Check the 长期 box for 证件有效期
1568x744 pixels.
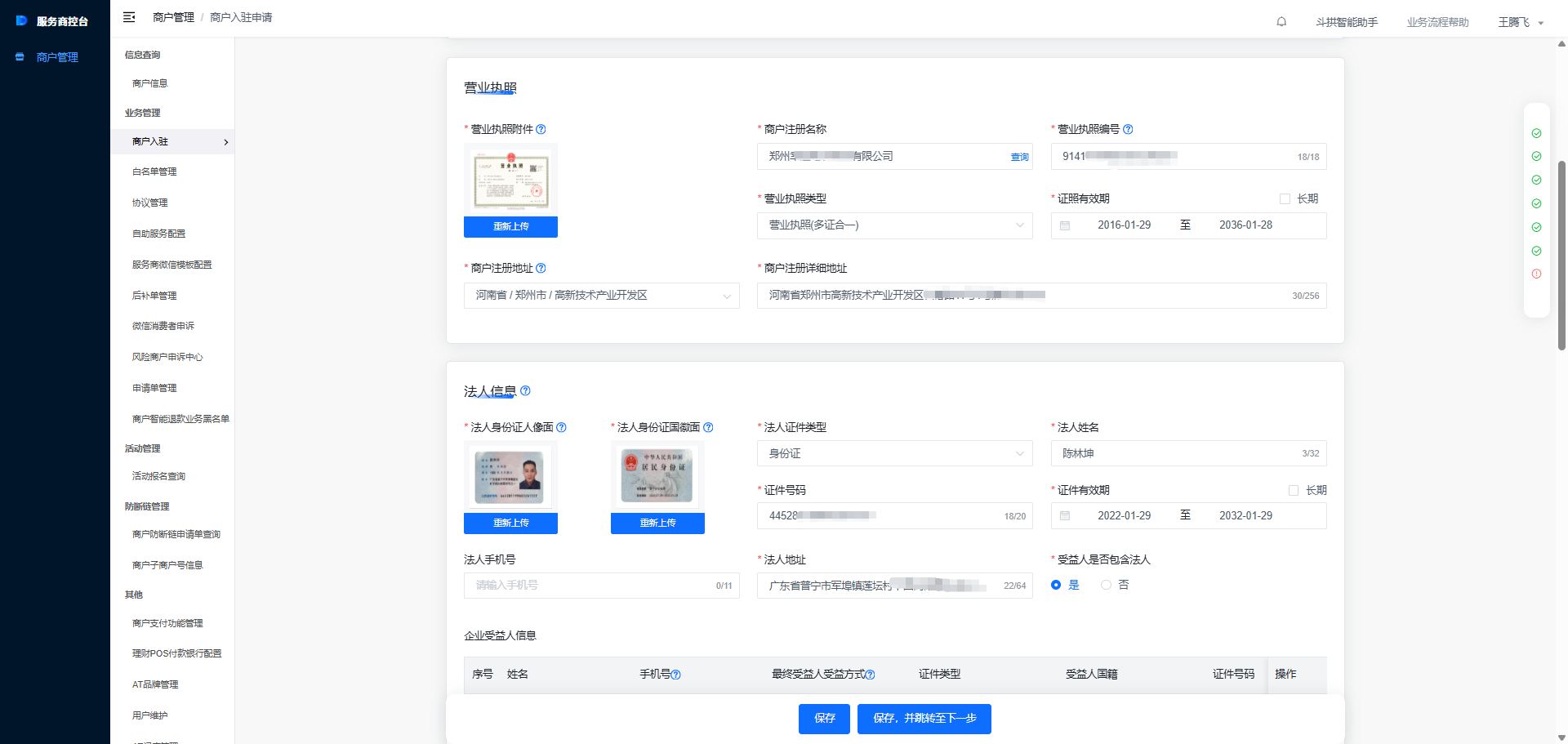pos(1293,490)
